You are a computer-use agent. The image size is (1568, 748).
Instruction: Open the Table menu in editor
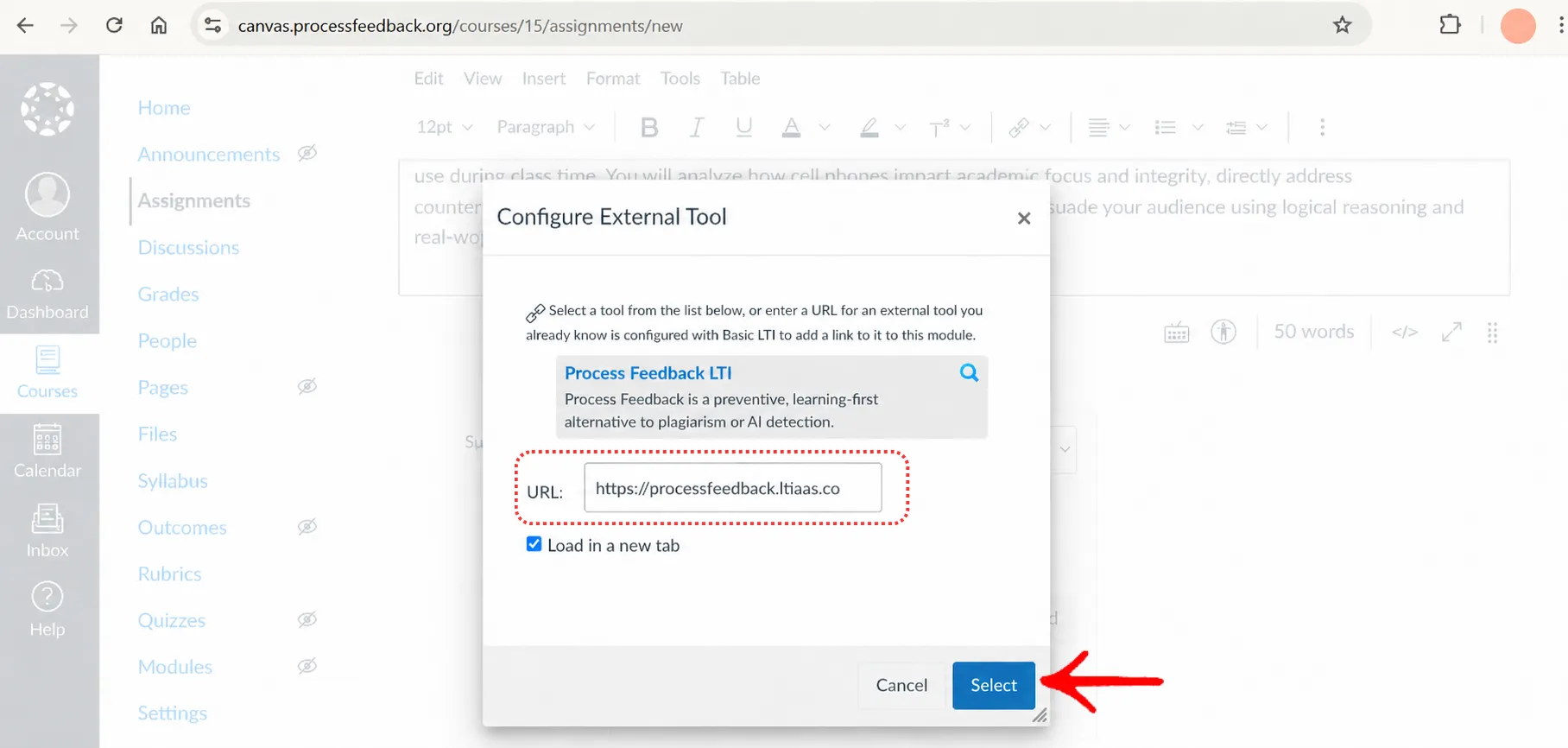741,79
